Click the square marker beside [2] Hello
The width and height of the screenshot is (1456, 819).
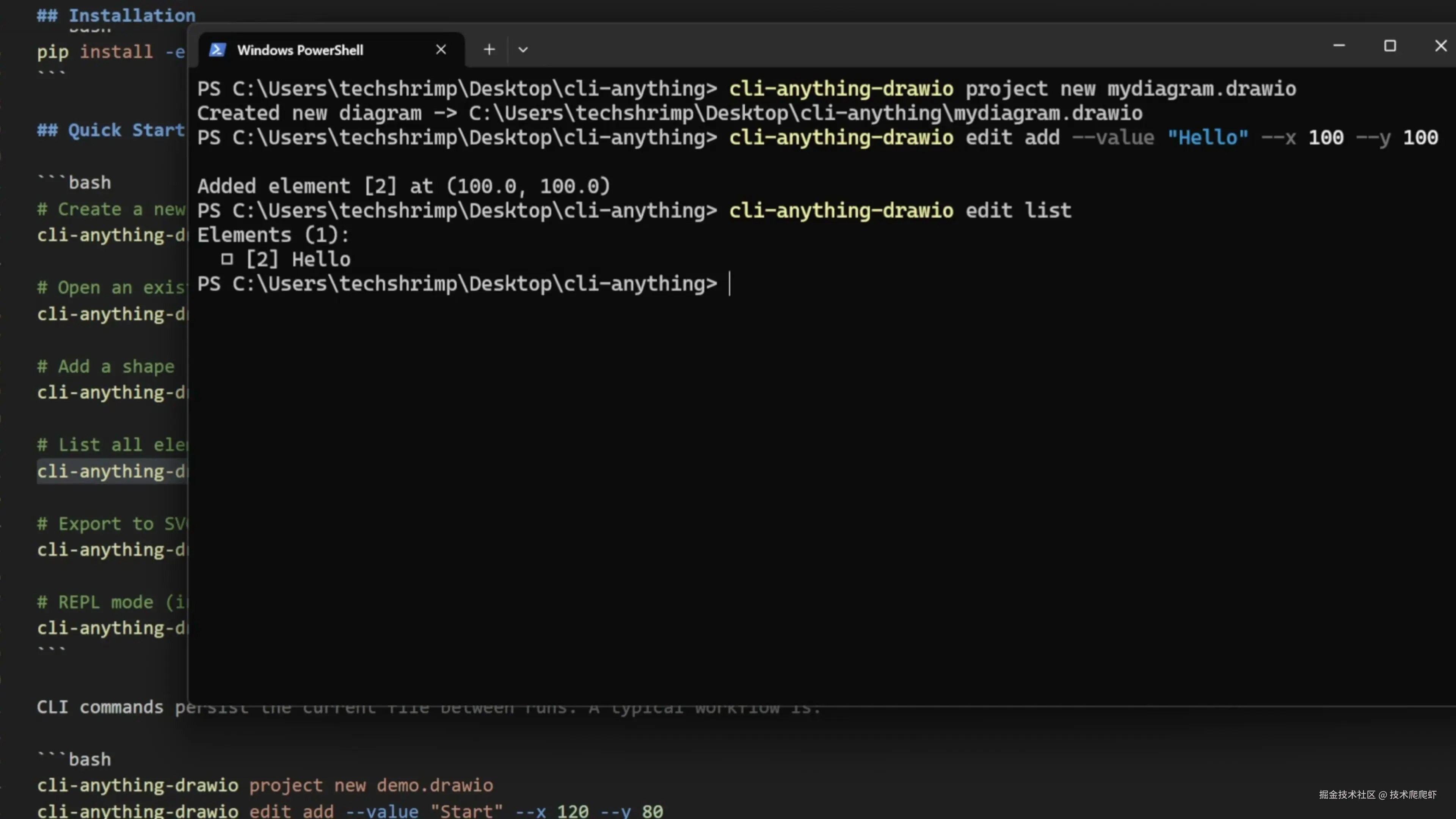pos(227,259)
